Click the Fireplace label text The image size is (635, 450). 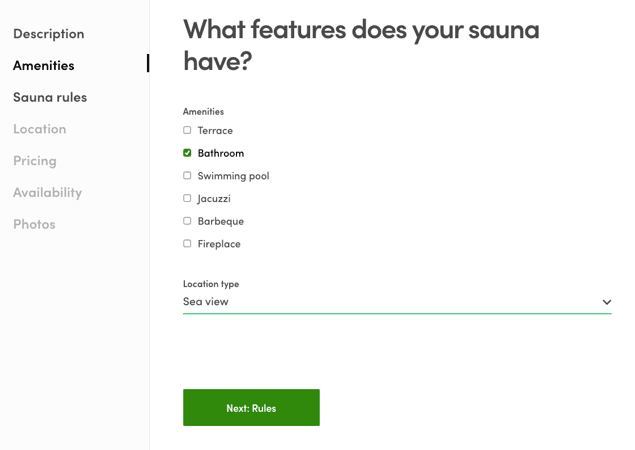[x=219, y=244]
